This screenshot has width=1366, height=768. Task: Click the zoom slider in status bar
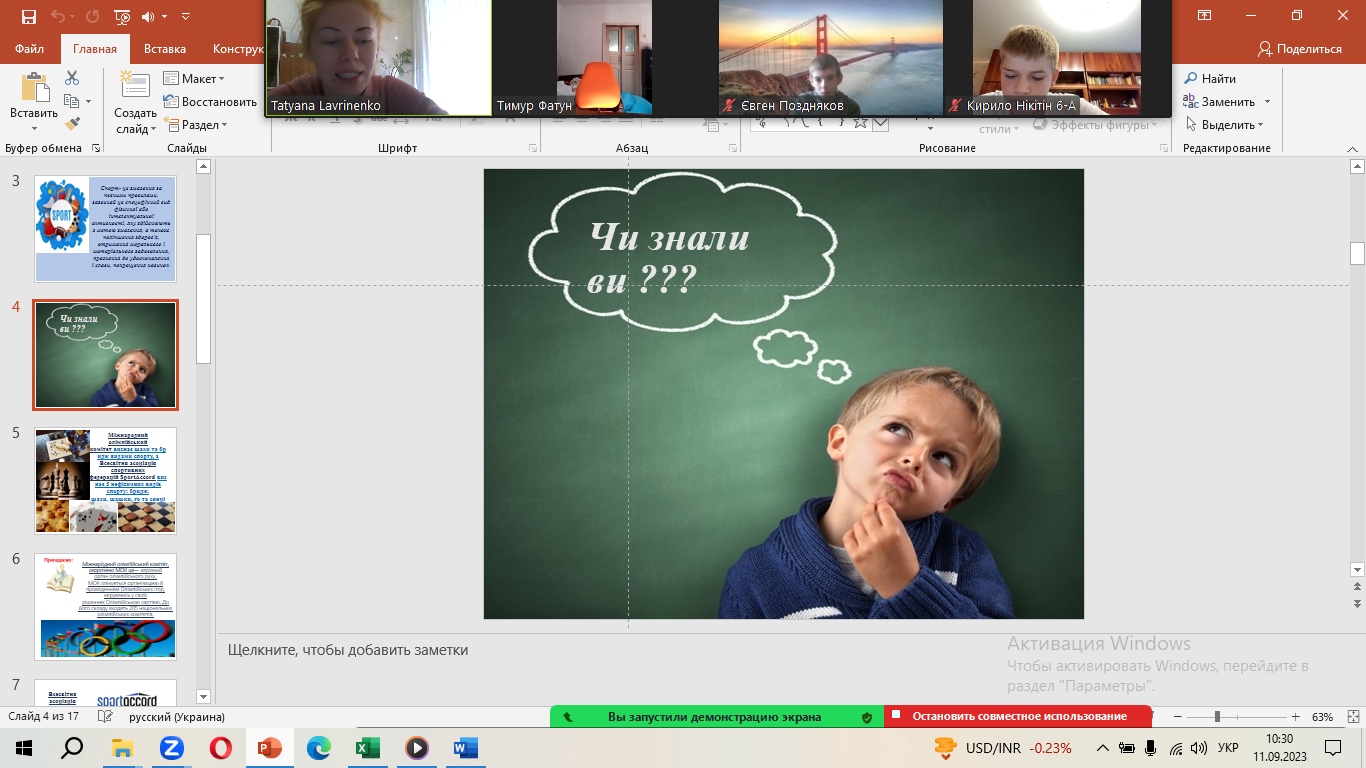point(1217,717)
